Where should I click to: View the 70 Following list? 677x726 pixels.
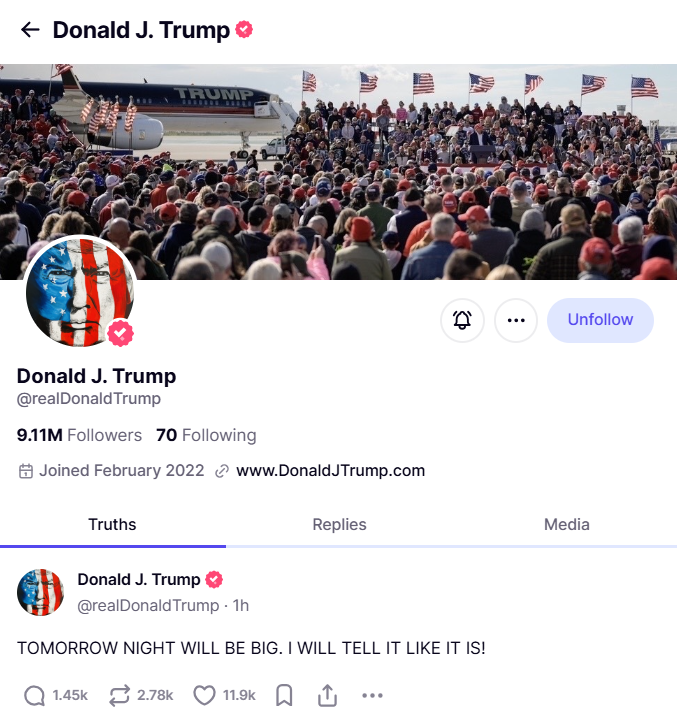[x=206, y=435]
